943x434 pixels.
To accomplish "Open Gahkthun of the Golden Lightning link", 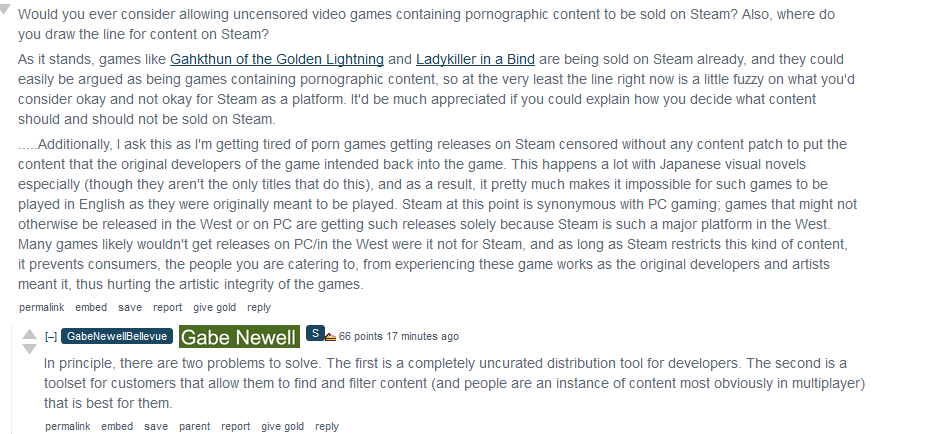I will (x=277, y=60).
